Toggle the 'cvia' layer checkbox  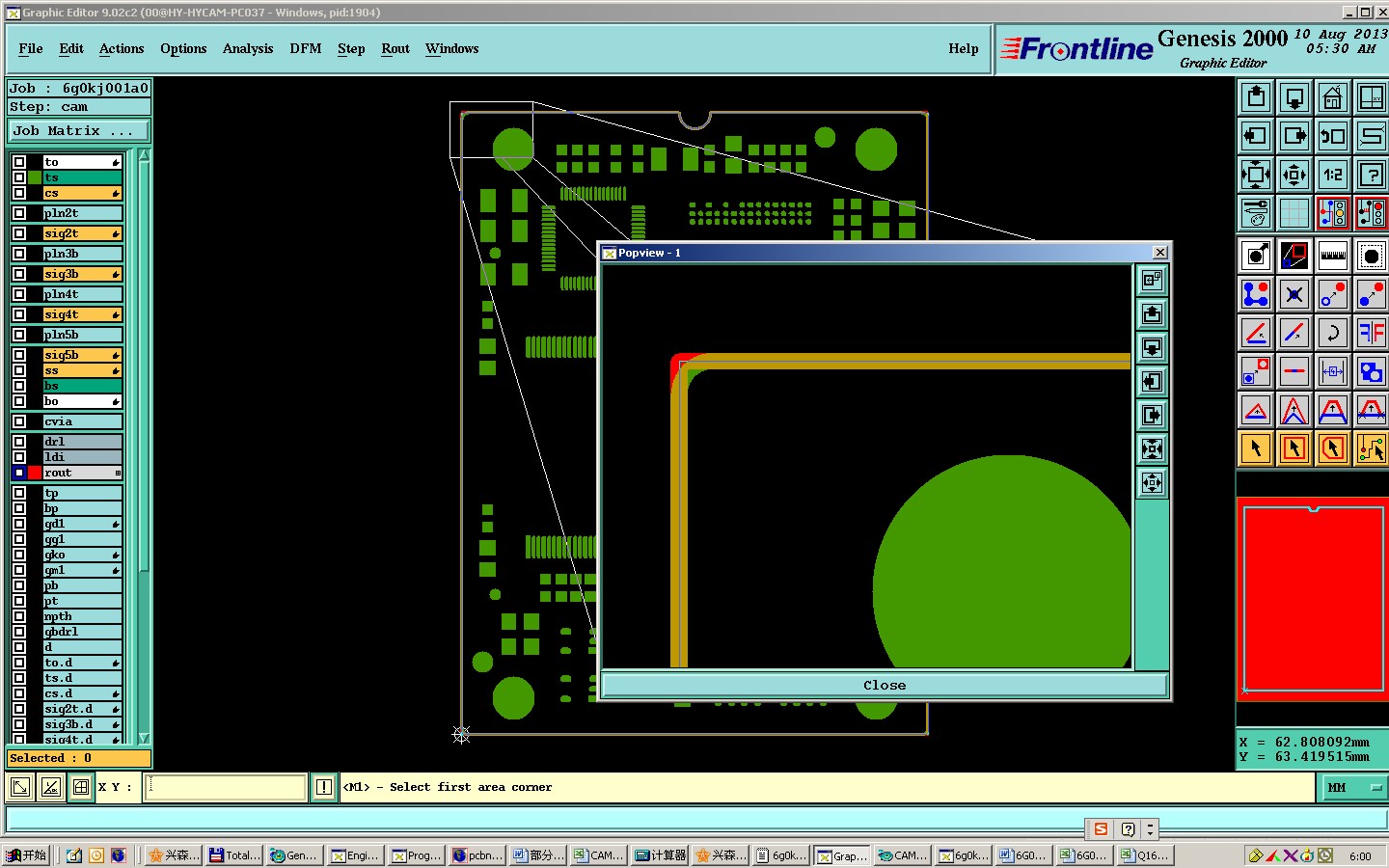point(19,421)
